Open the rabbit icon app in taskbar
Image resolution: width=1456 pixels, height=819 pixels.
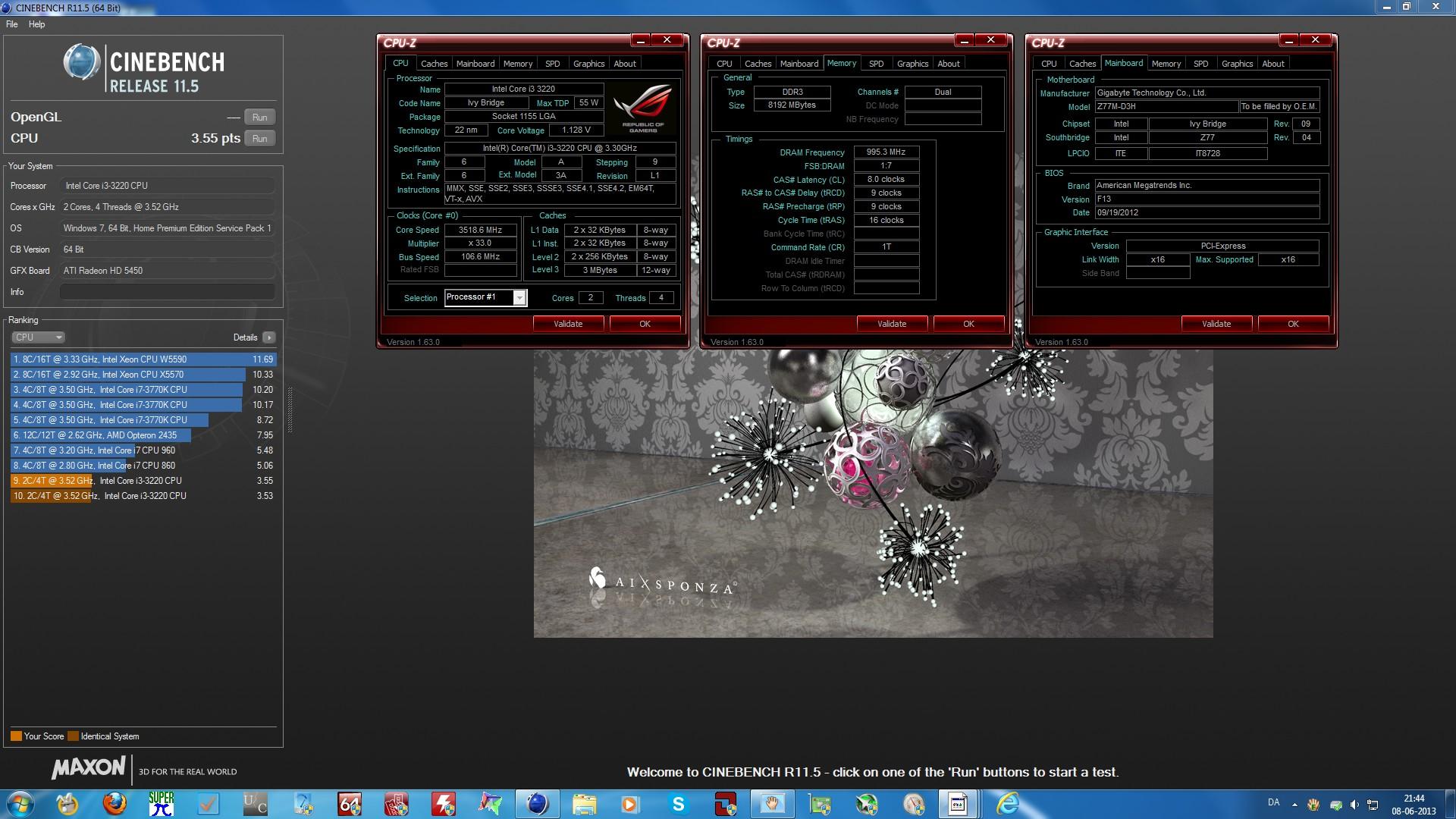point(67,804)
